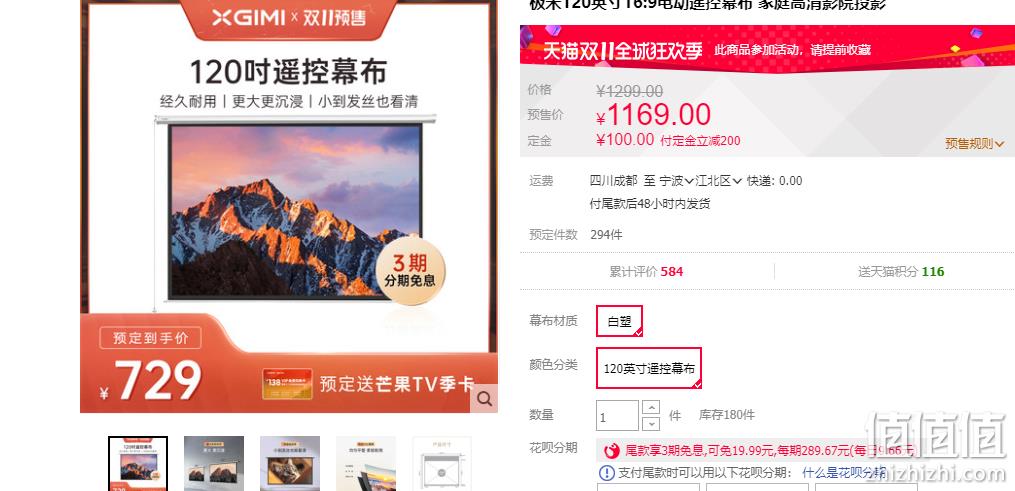Click the Huabei installment red icon
1015x491 pixels.
tap(611, 450)
